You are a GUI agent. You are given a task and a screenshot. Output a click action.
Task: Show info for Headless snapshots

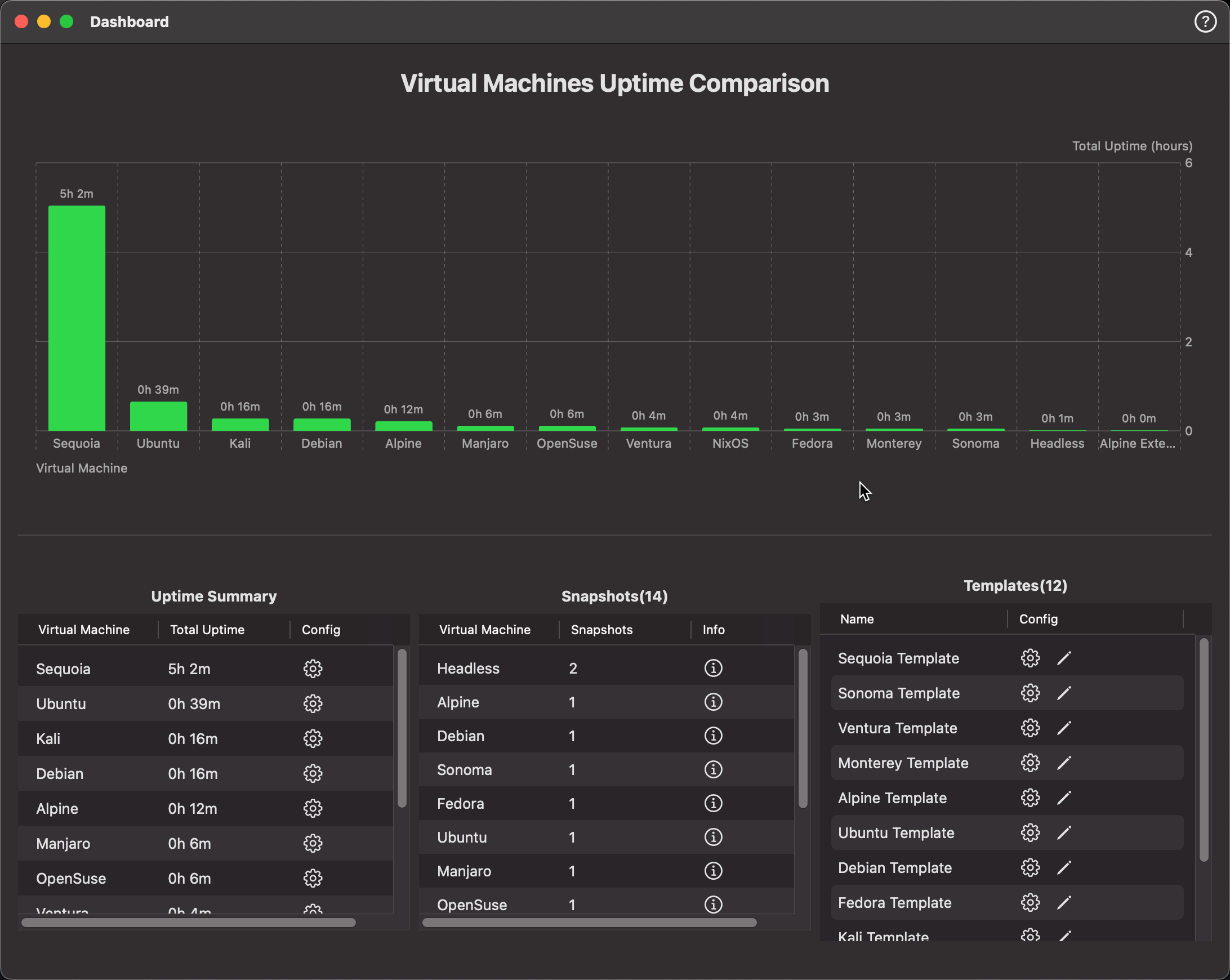[713, 668]
